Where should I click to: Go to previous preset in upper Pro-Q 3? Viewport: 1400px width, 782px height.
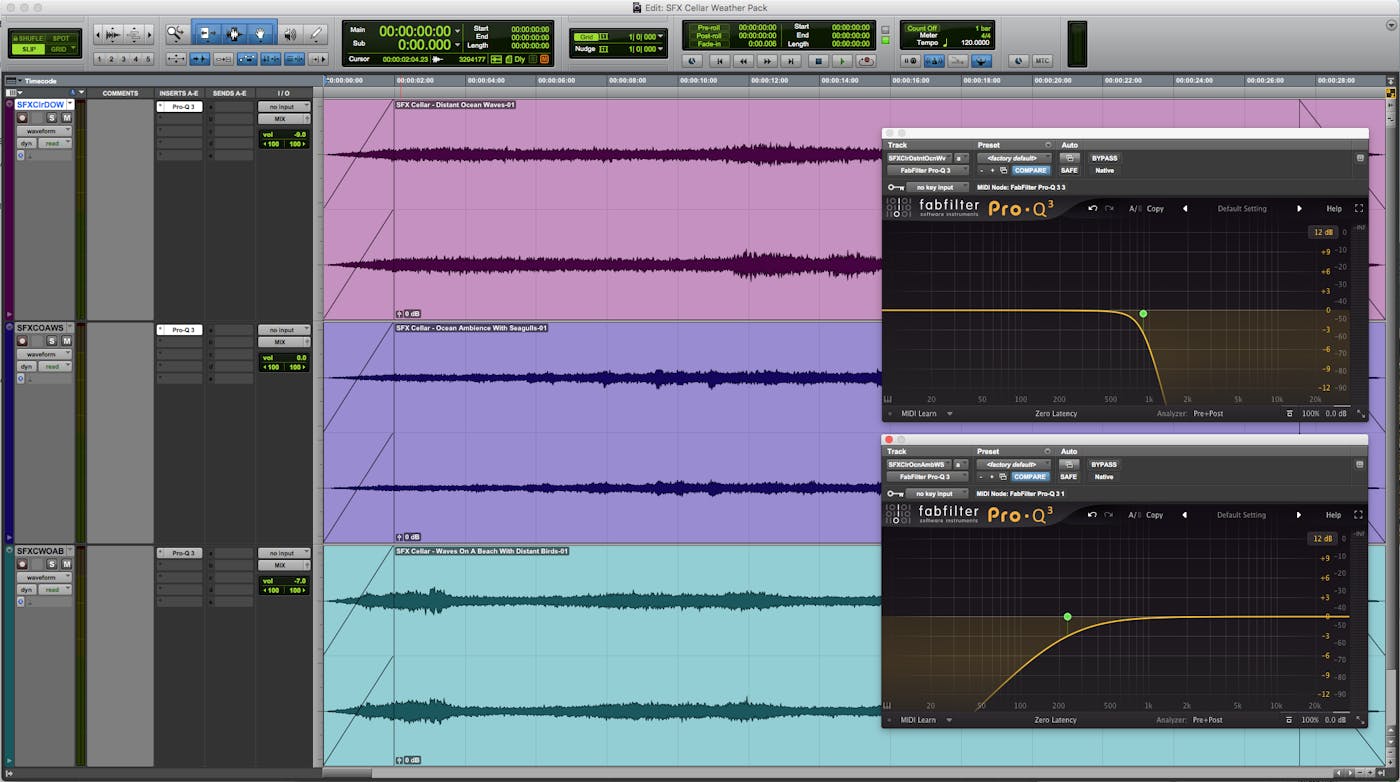pos(1186,208)
